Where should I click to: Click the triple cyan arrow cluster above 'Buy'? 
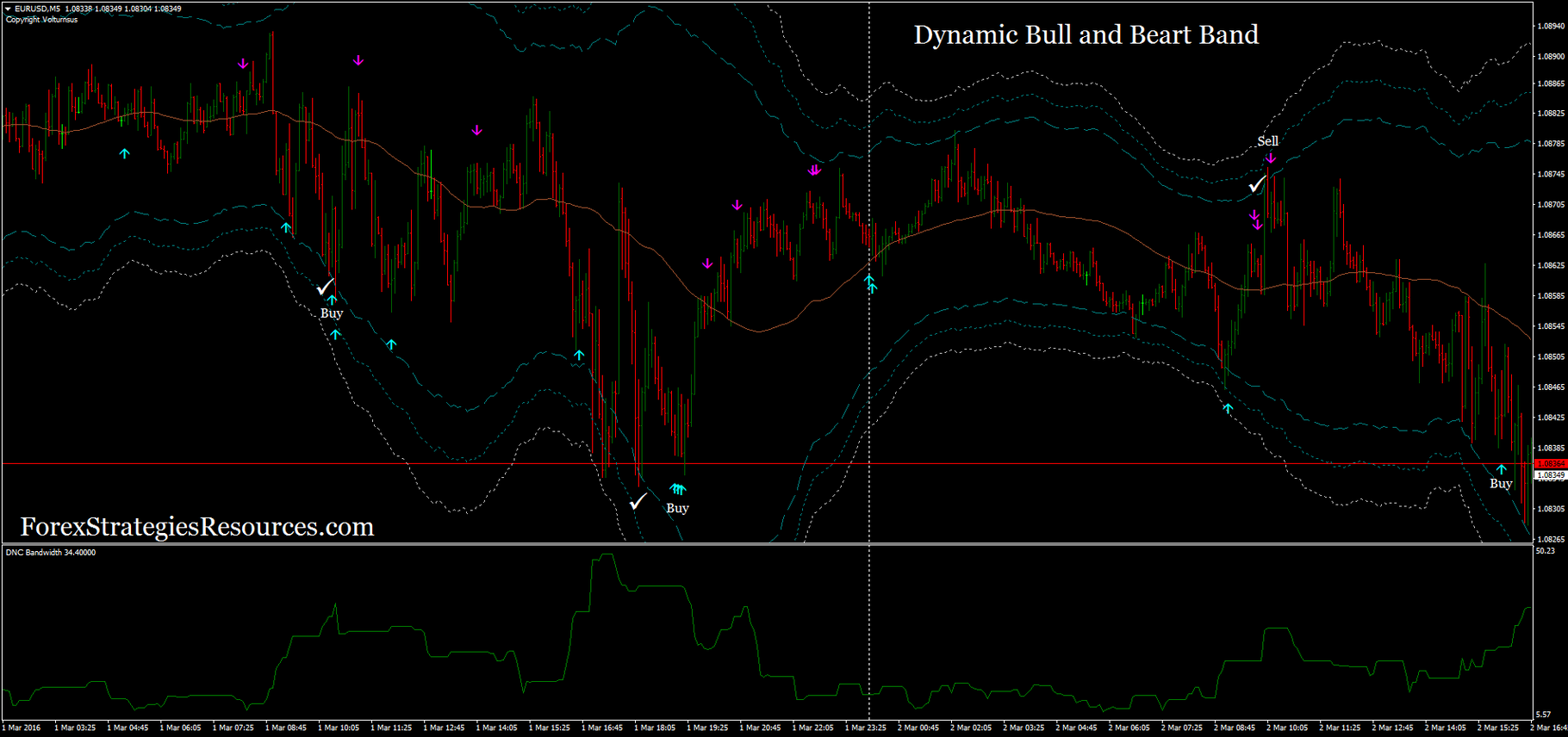678,490
